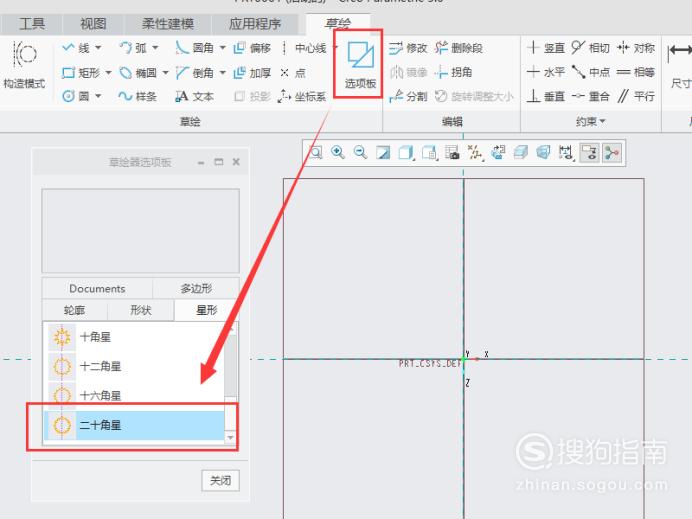Apply the 中点 midpoint constraint
692x519 pixels.
tap(590, 72)
